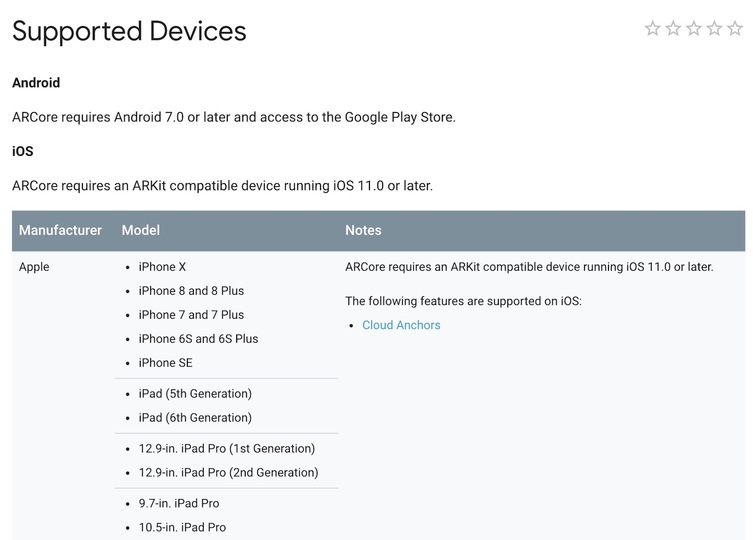Click the Notes column header
The image size is (753, 540).
coord(363,230)
